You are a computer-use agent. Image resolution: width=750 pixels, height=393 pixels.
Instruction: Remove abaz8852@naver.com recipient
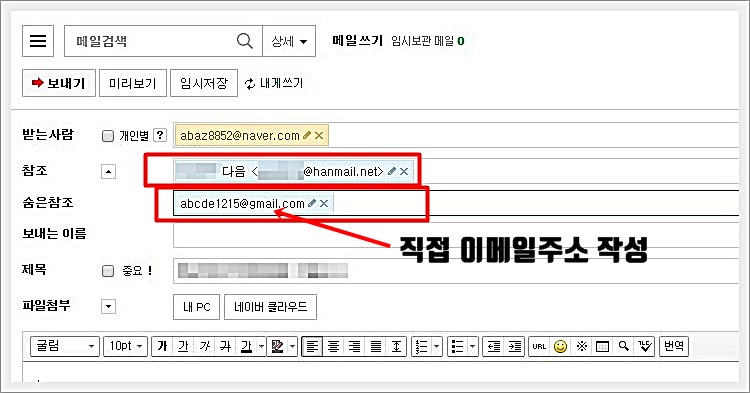click(319, 136)
